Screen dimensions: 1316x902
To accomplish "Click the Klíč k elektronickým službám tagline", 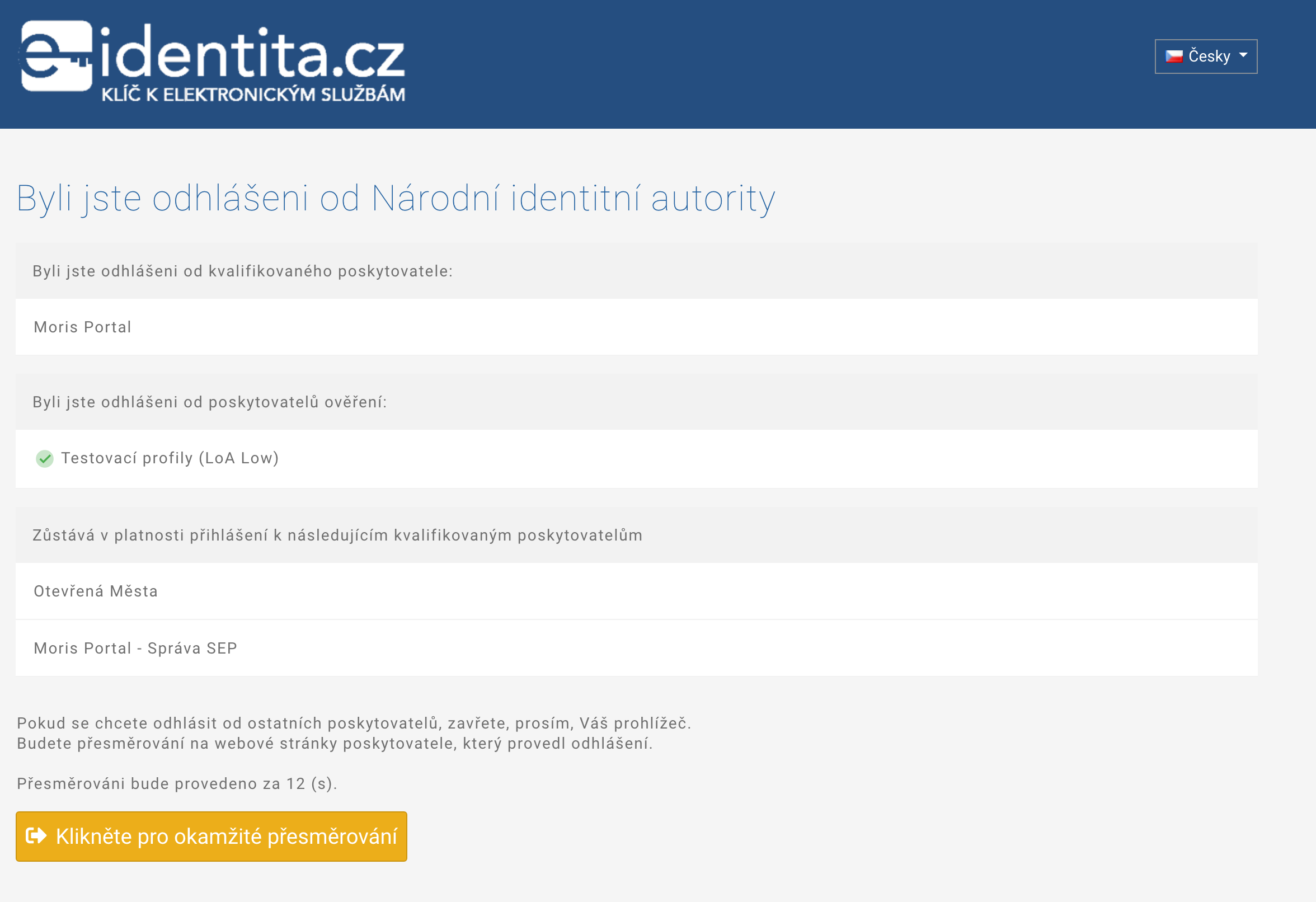I will tap(253, 95).
